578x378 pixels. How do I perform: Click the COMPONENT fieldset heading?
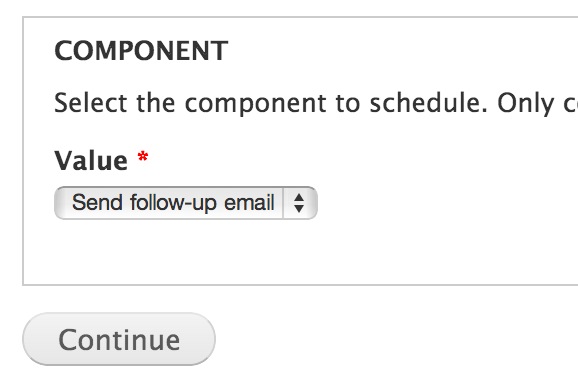141,51
